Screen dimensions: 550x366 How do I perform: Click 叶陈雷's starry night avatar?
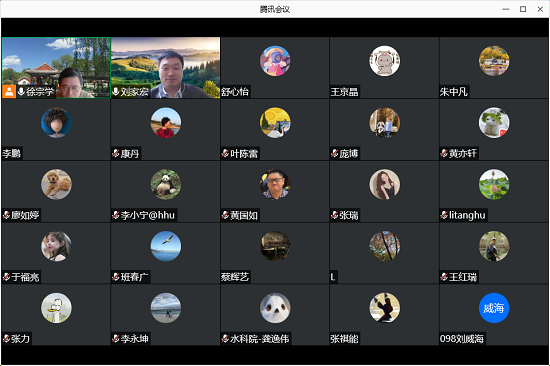pos(275,122)
